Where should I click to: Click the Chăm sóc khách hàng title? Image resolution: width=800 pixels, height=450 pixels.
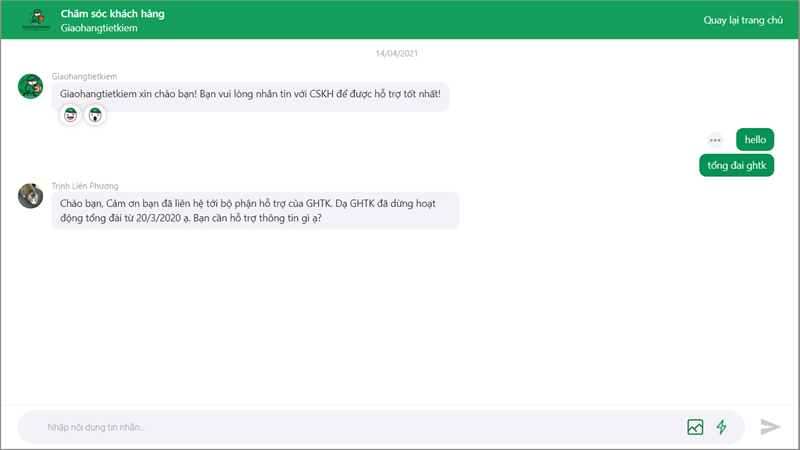coord(112,13)
